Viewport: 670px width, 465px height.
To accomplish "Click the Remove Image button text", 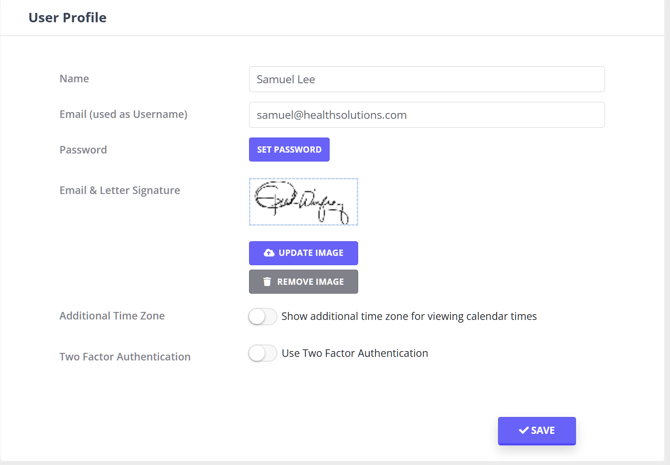I will coord(310,282).
